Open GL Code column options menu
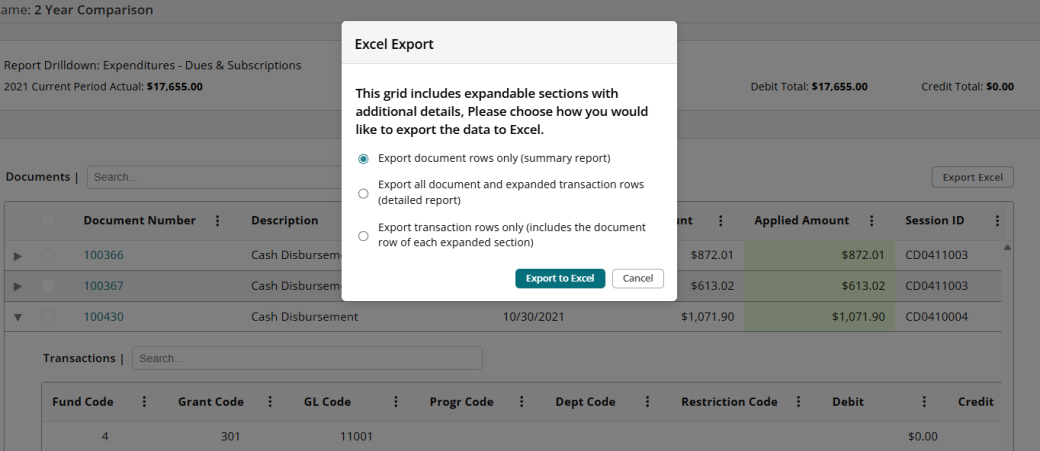The height and width of the screenshot is (451, 1040). click(396, 402)
